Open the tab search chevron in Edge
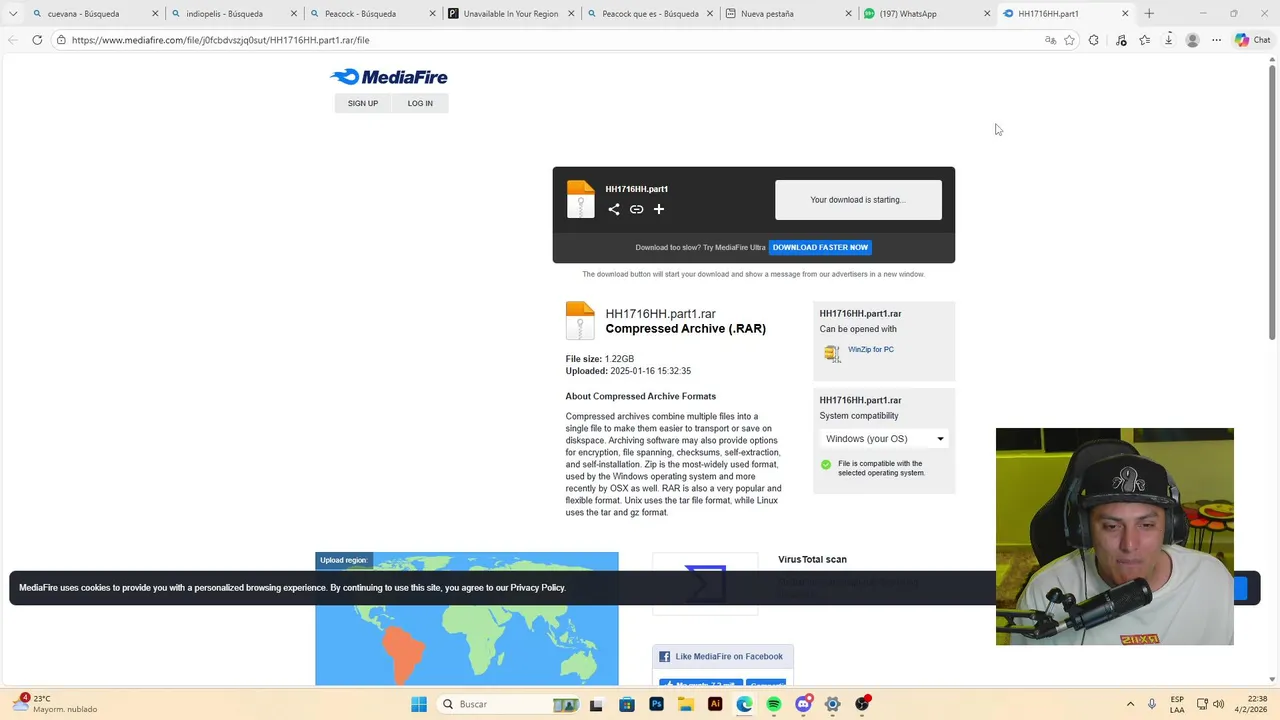 click(x=13, y=14)
